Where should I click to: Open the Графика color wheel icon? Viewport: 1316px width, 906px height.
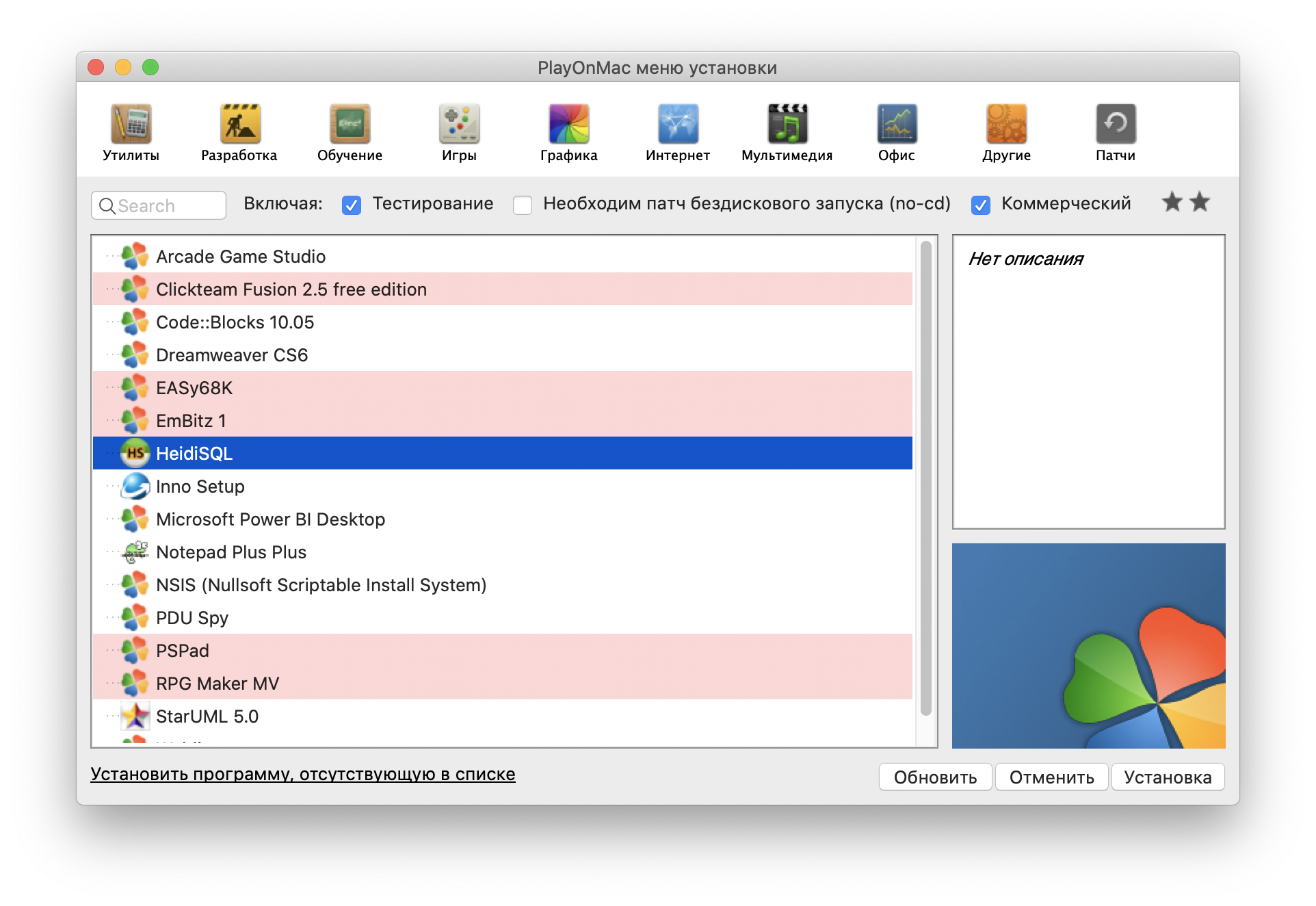[x=568, y=125]
